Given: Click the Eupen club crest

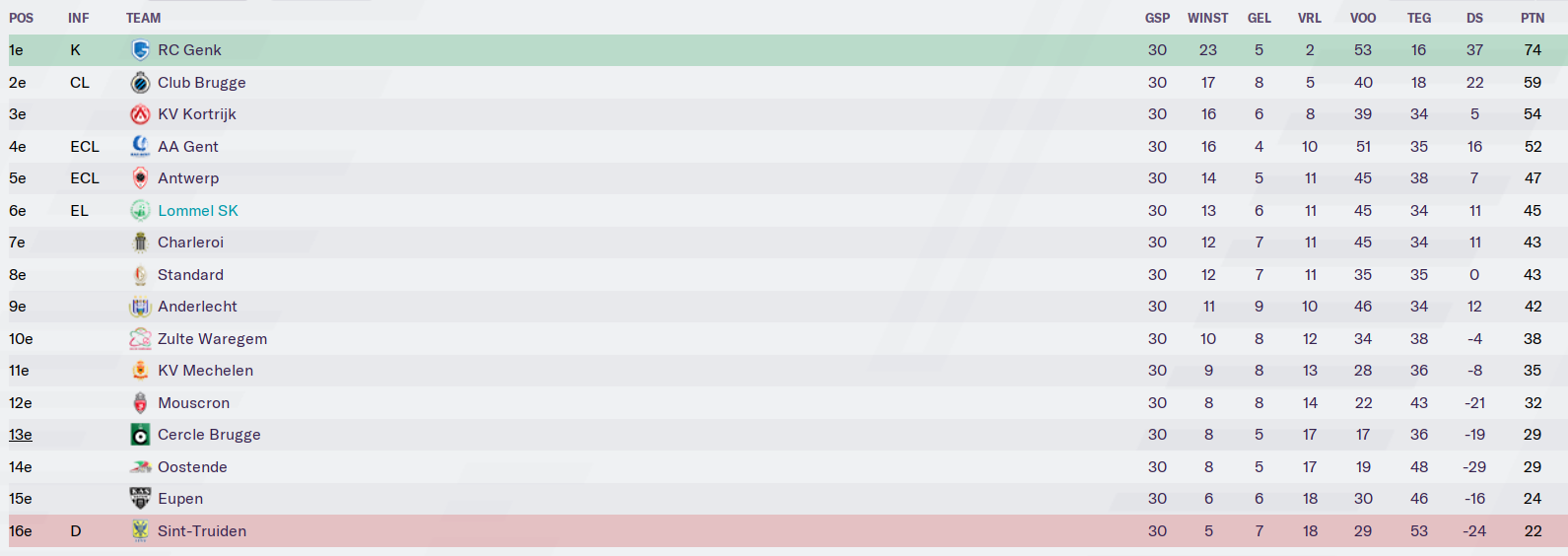Looking at the screenshot, I should (x=140, y=499).
